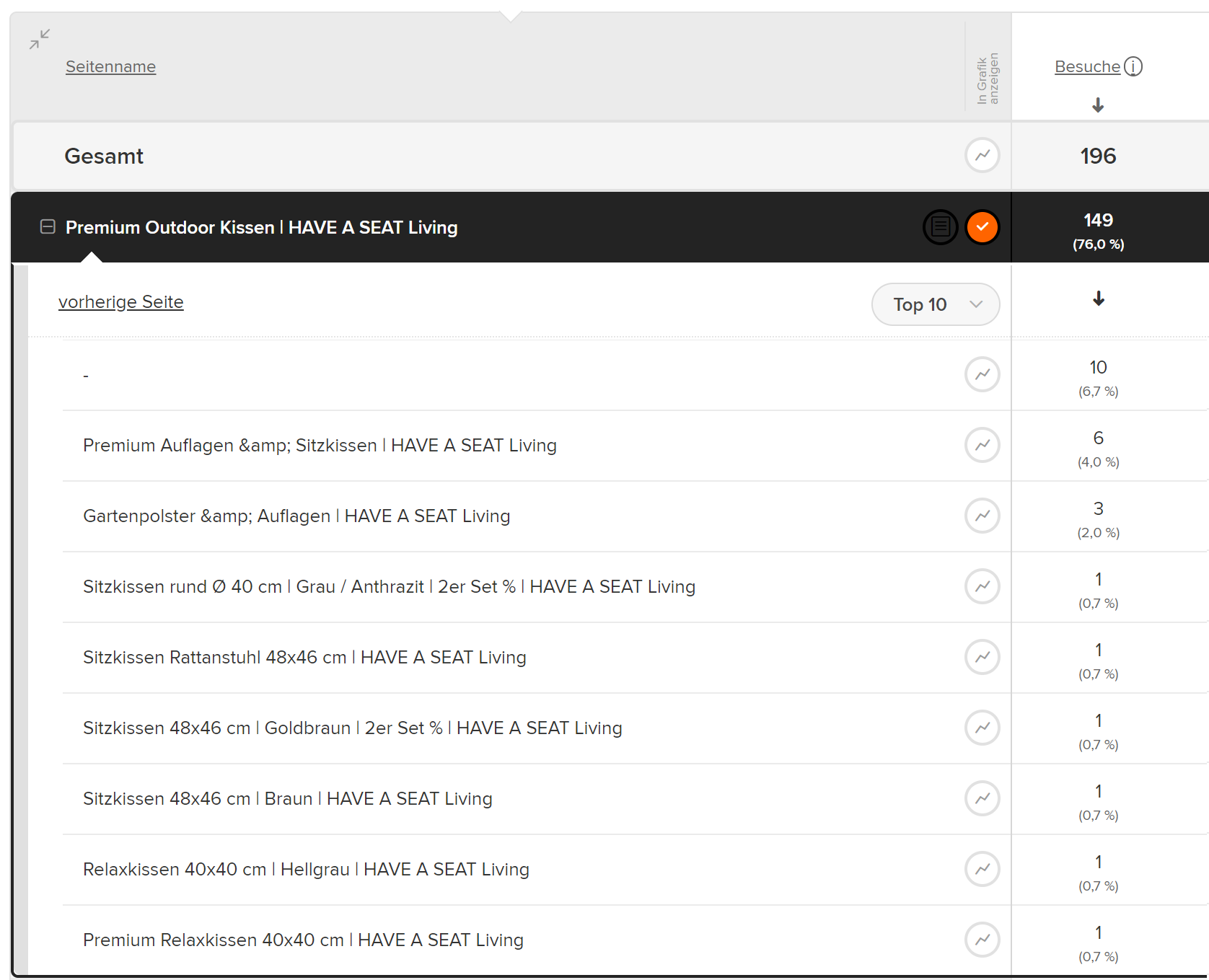The image size is (1209, 980).
Task: Select the Gesamt row label
Action: [104, 156]
